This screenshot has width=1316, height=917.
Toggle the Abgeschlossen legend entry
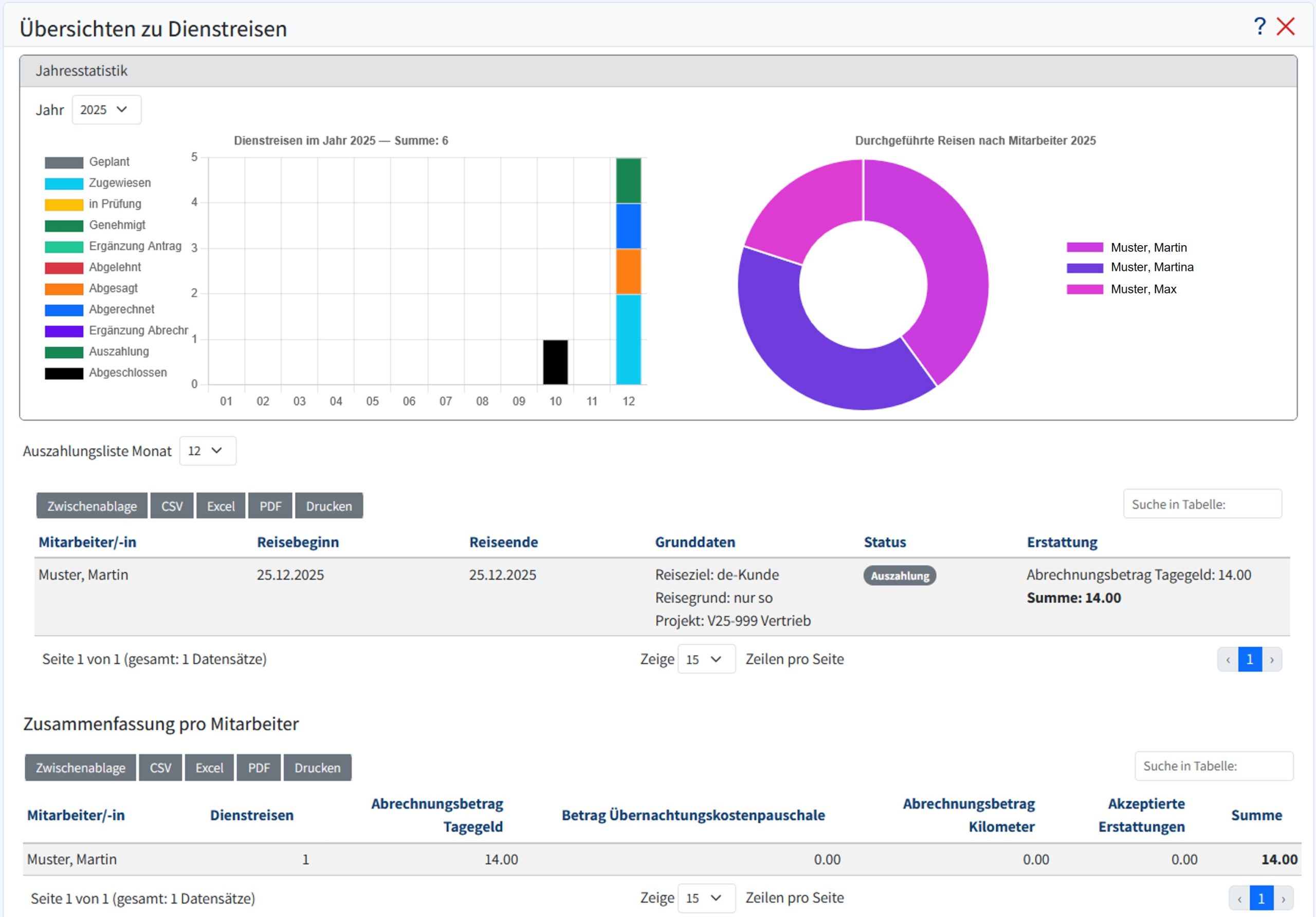click(x=127, y=373)
